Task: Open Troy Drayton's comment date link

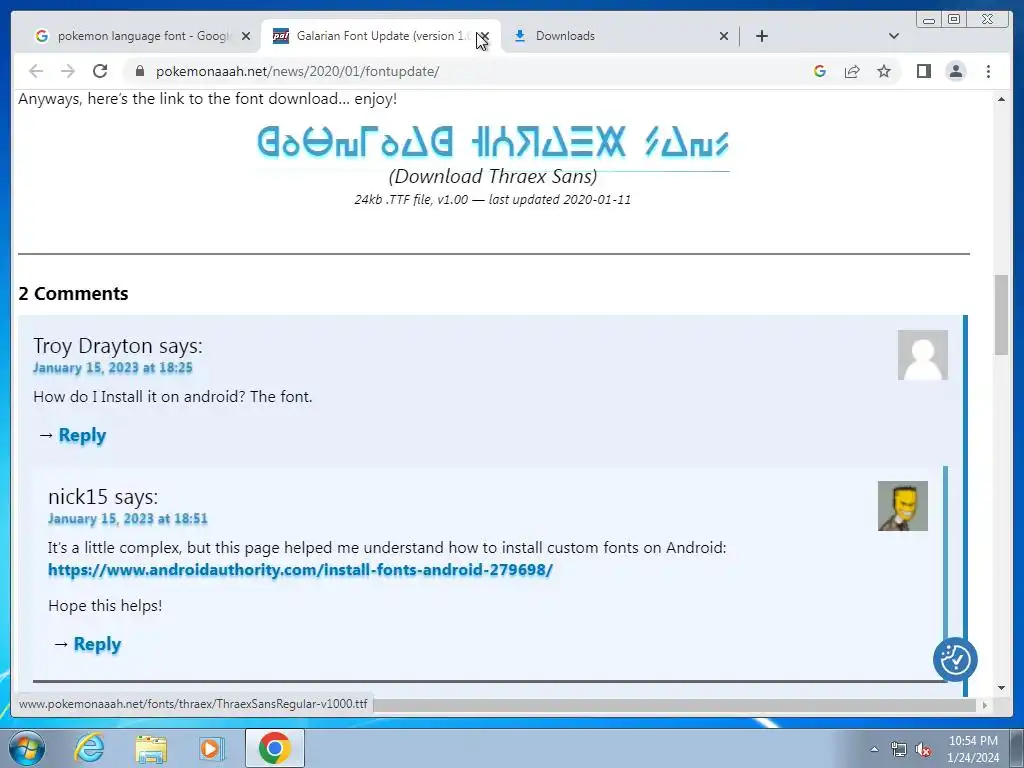Action: [112, 368]
